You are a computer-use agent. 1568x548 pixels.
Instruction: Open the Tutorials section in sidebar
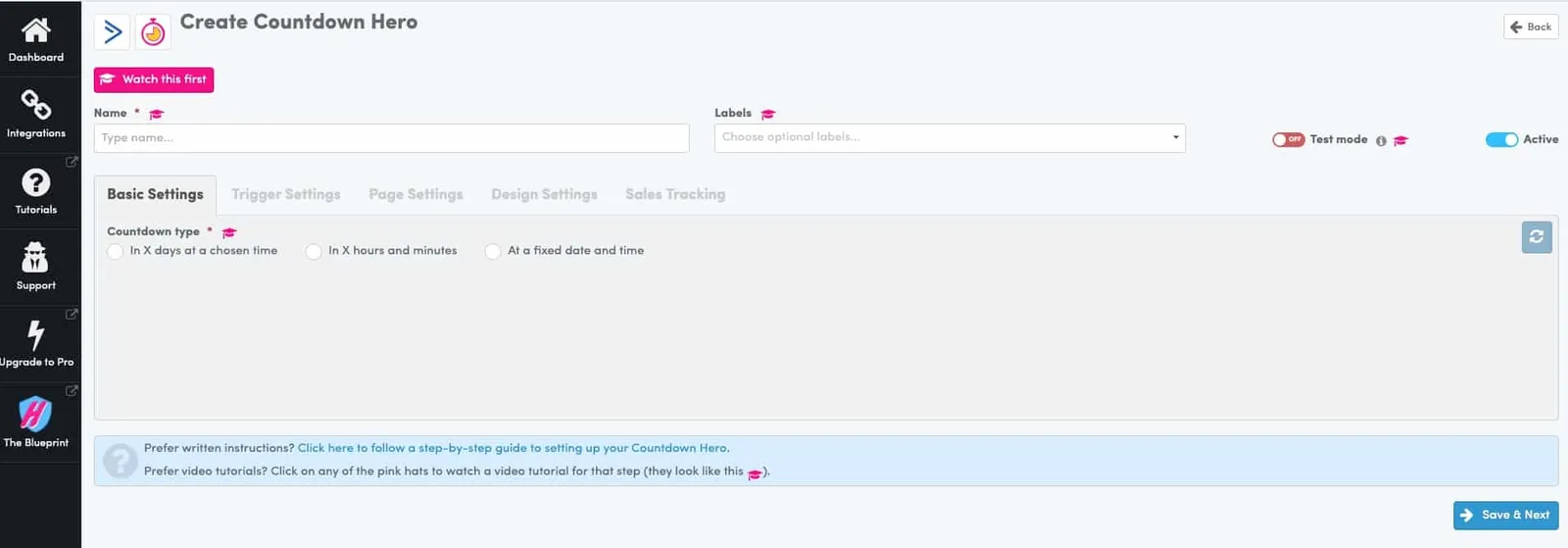point(36,191)
